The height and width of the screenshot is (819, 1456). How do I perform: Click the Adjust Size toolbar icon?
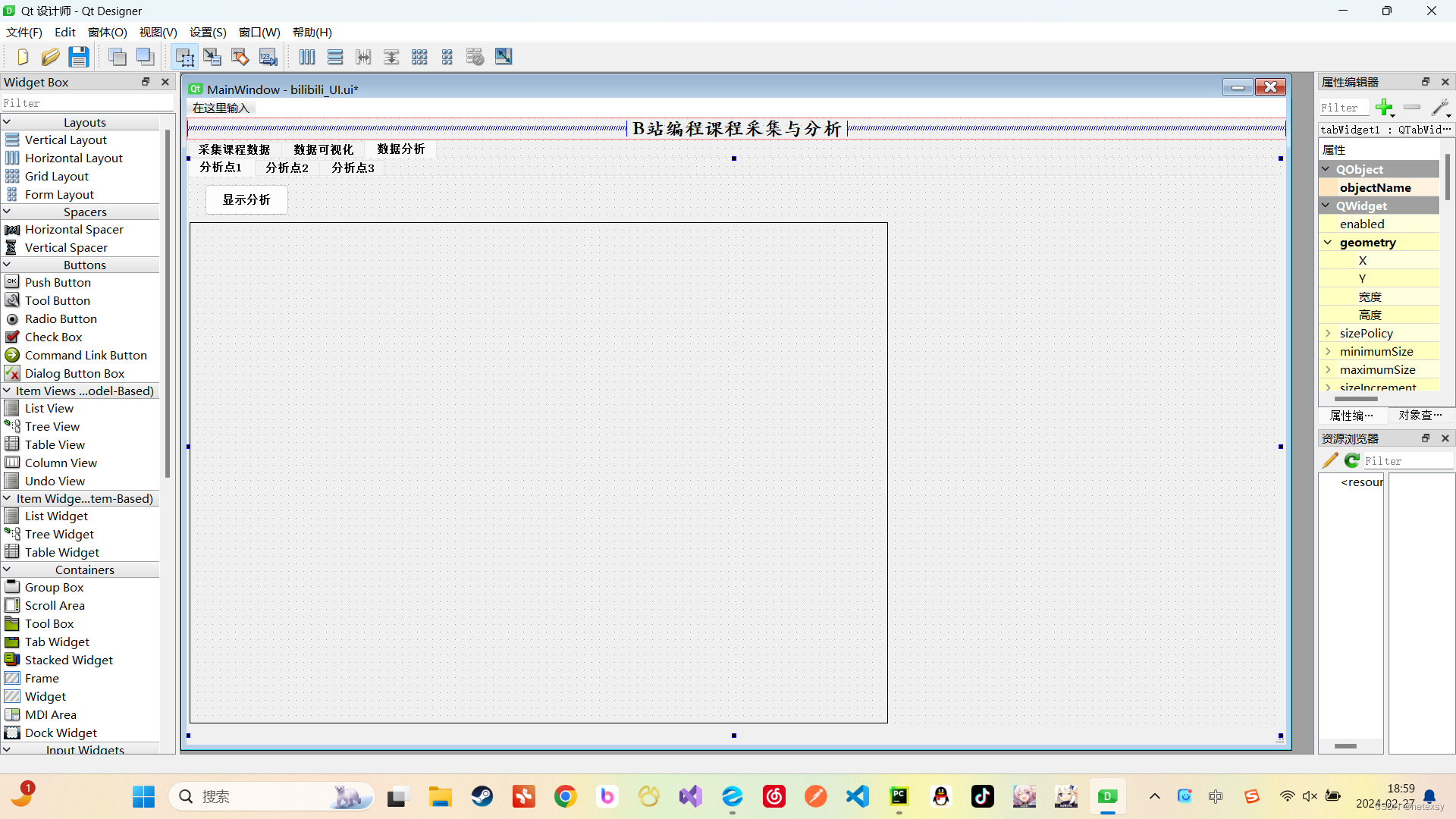tap(504, 57)
